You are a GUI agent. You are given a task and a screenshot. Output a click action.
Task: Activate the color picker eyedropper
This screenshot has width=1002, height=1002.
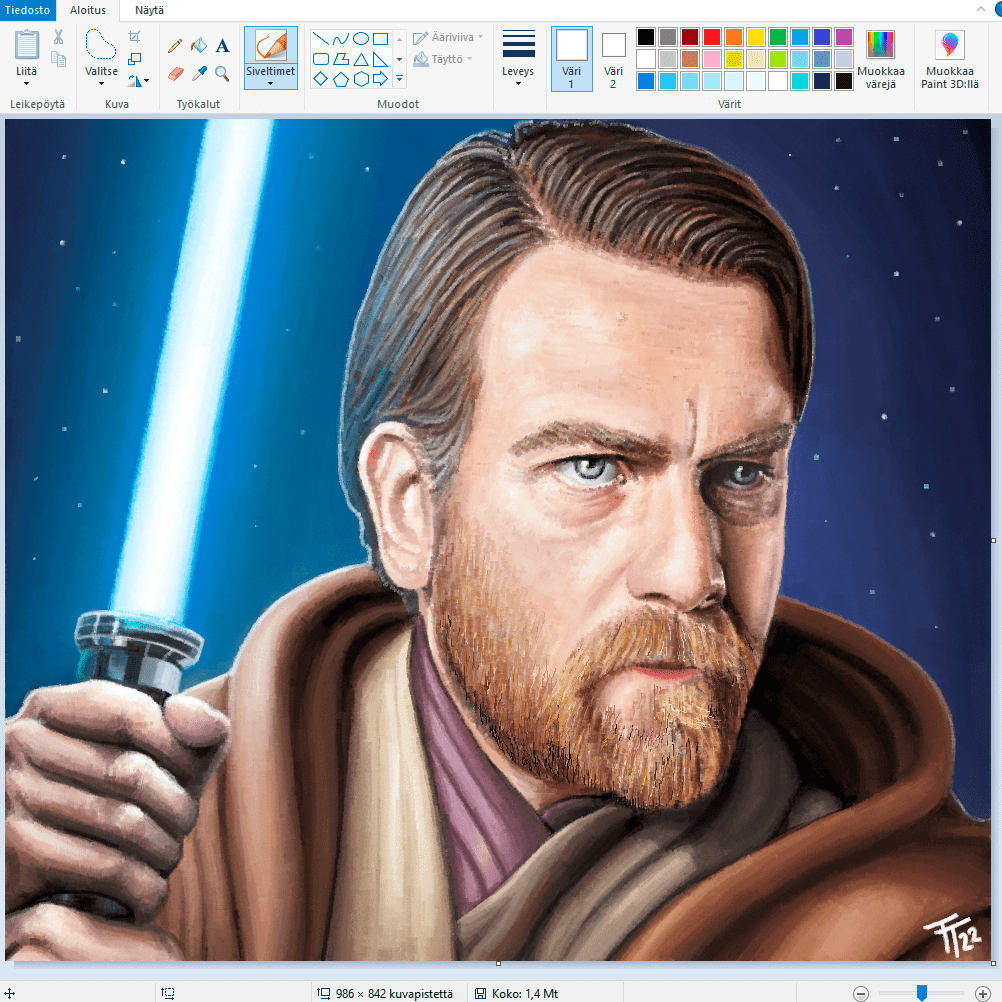199,74
